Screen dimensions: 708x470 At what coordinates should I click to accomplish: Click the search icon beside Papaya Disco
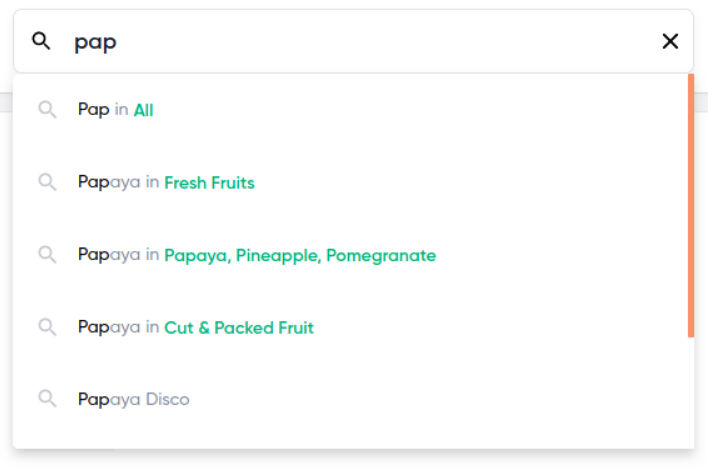[47, 399]
